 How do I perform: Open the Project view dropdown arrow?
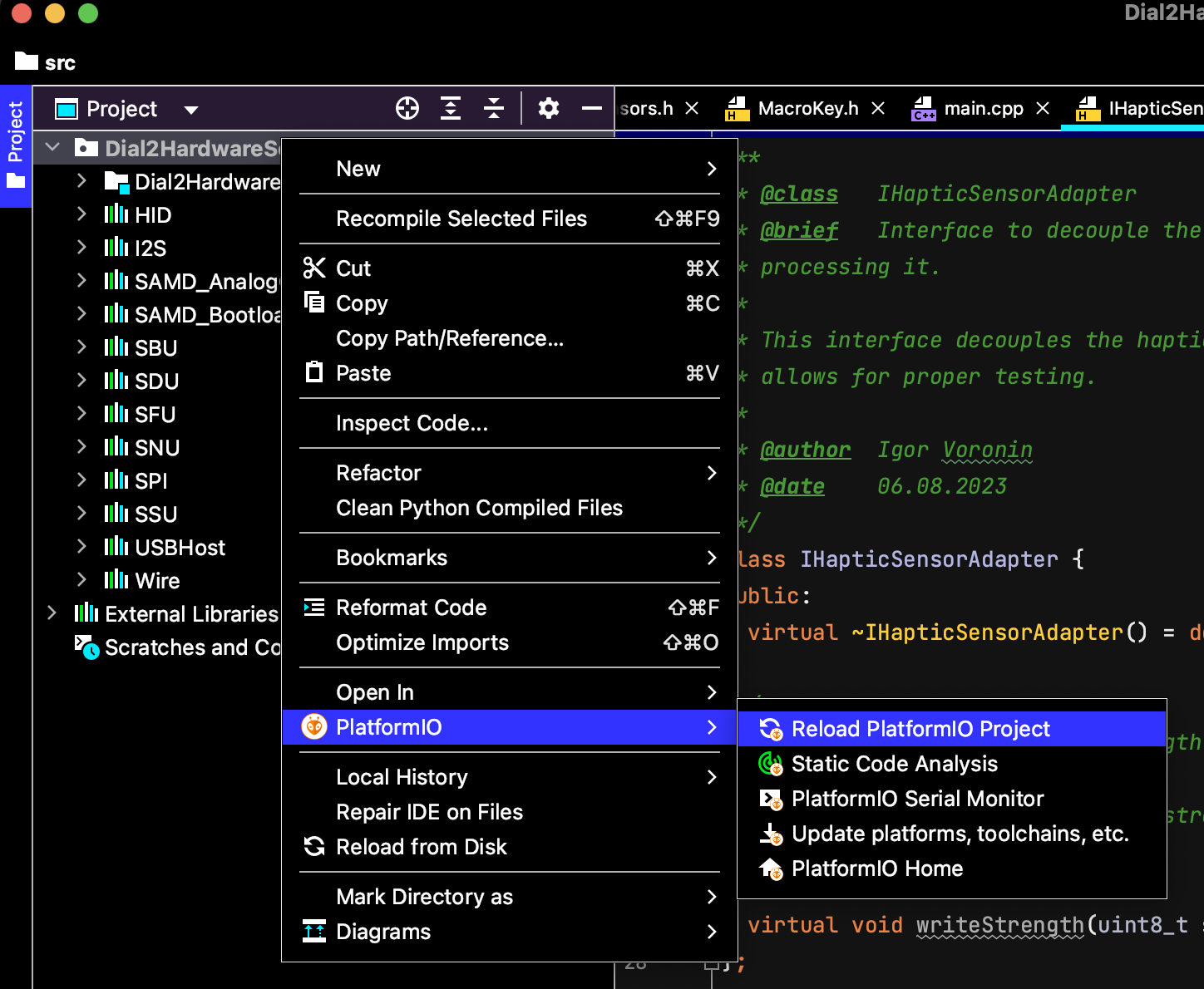(191, 110)
